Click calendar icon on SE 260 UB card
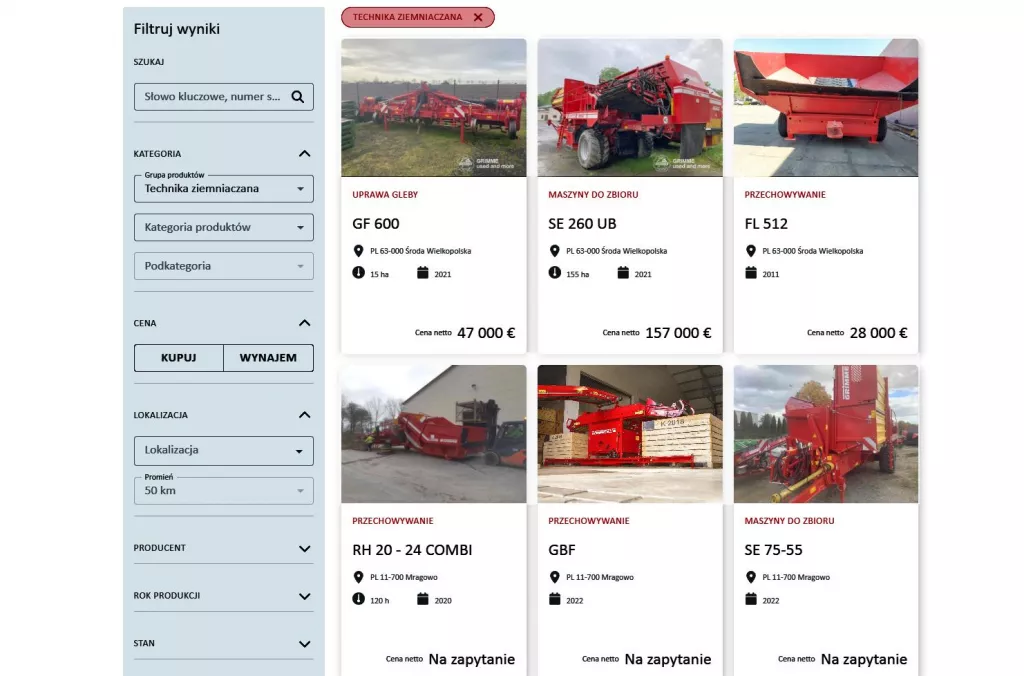The height and width of the screenshot is (676, 1024). click(623, 273)
